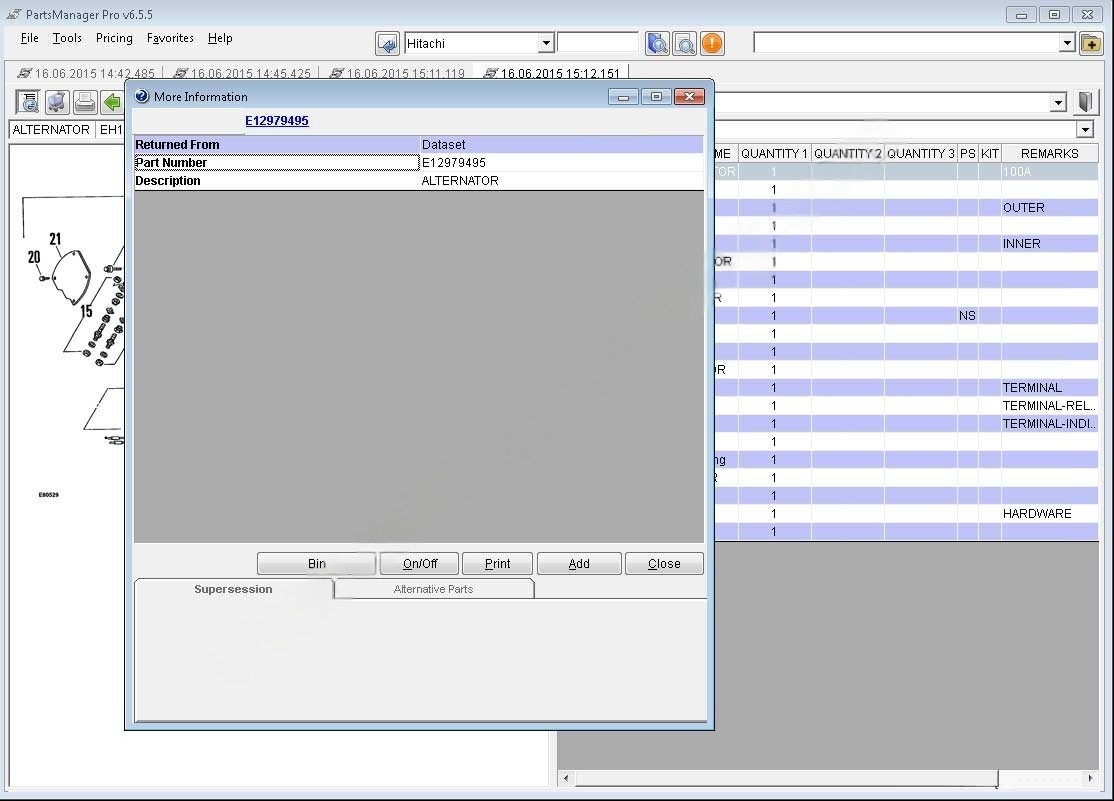Toggle the On/Off button in the dialog
Screen dimensions: 1114x801
point(419,564)
